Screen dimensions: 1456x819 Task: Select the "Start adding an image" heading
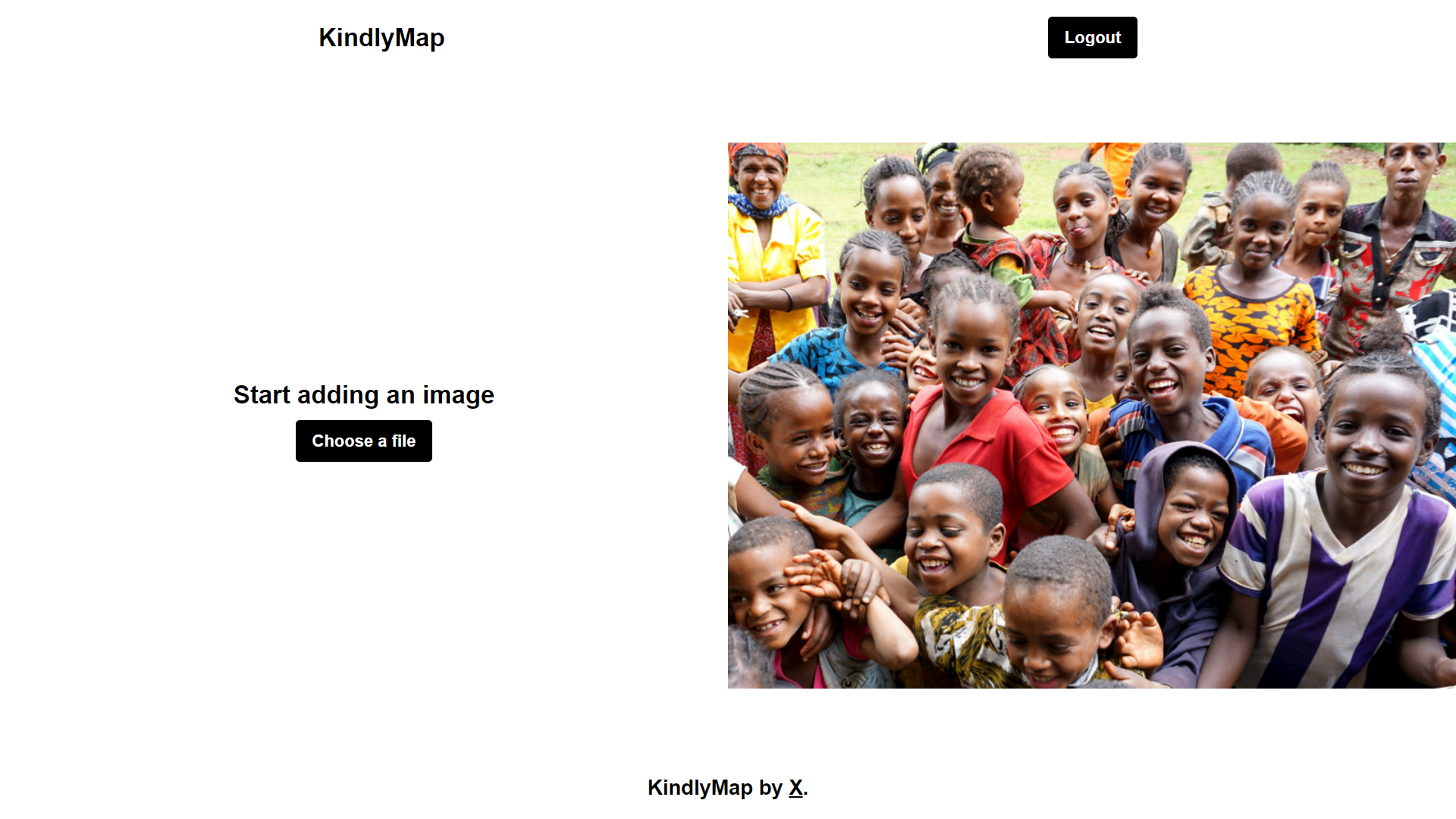pos(364,394)
